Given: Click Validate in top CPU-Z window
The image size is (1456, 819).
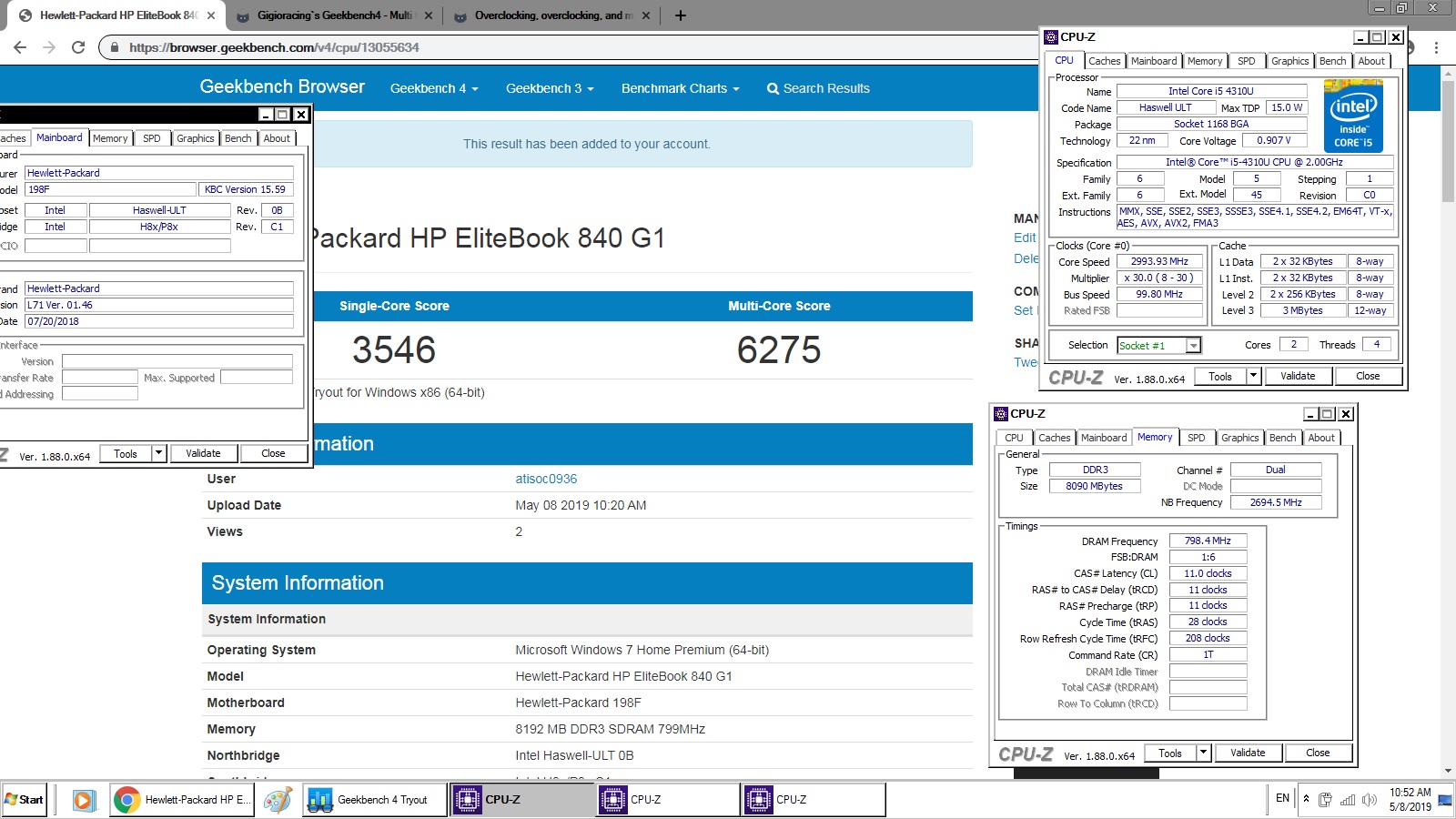Looking at the screenshot, I should point(1298,376).
